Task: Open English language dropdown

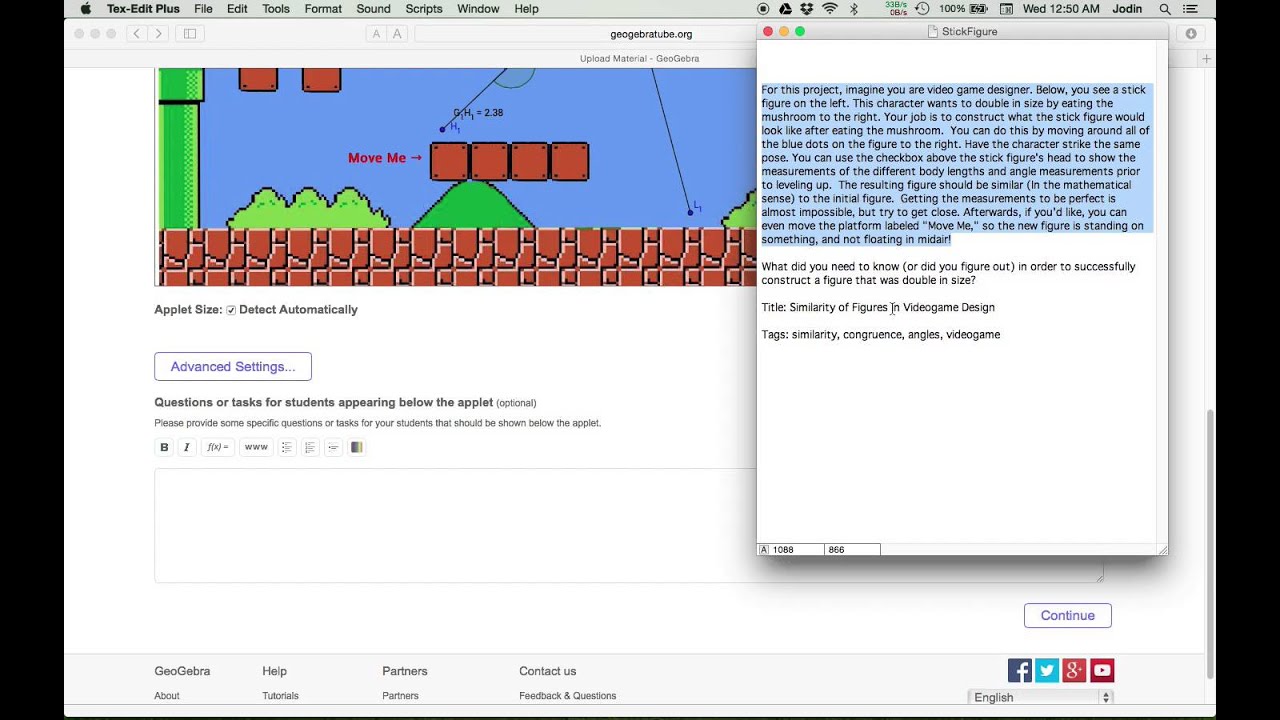Action: 1040,697
